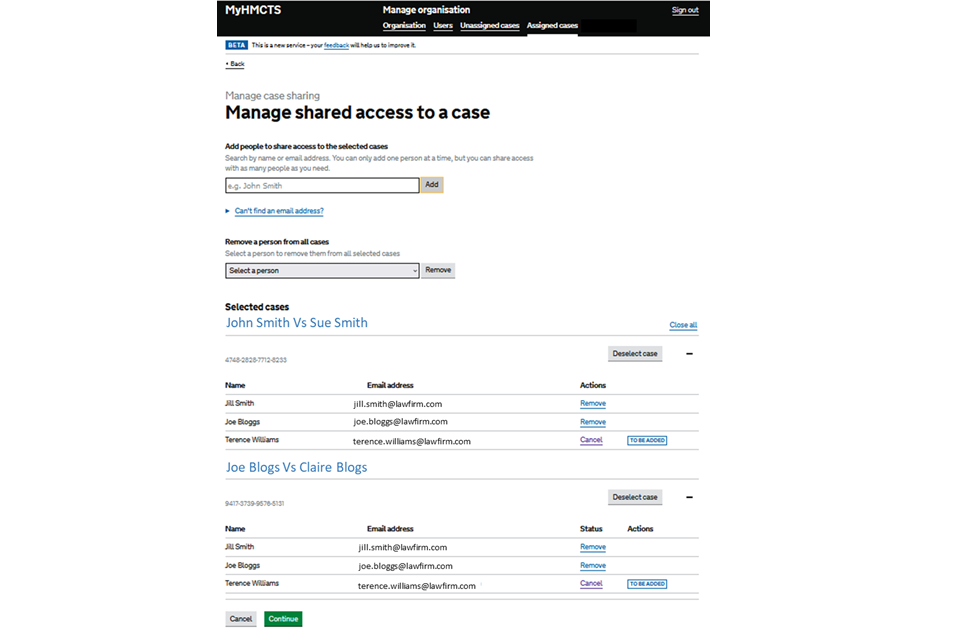Open the Select a person dropdown
The image size is (960, 640).
(x=322, y=270)
